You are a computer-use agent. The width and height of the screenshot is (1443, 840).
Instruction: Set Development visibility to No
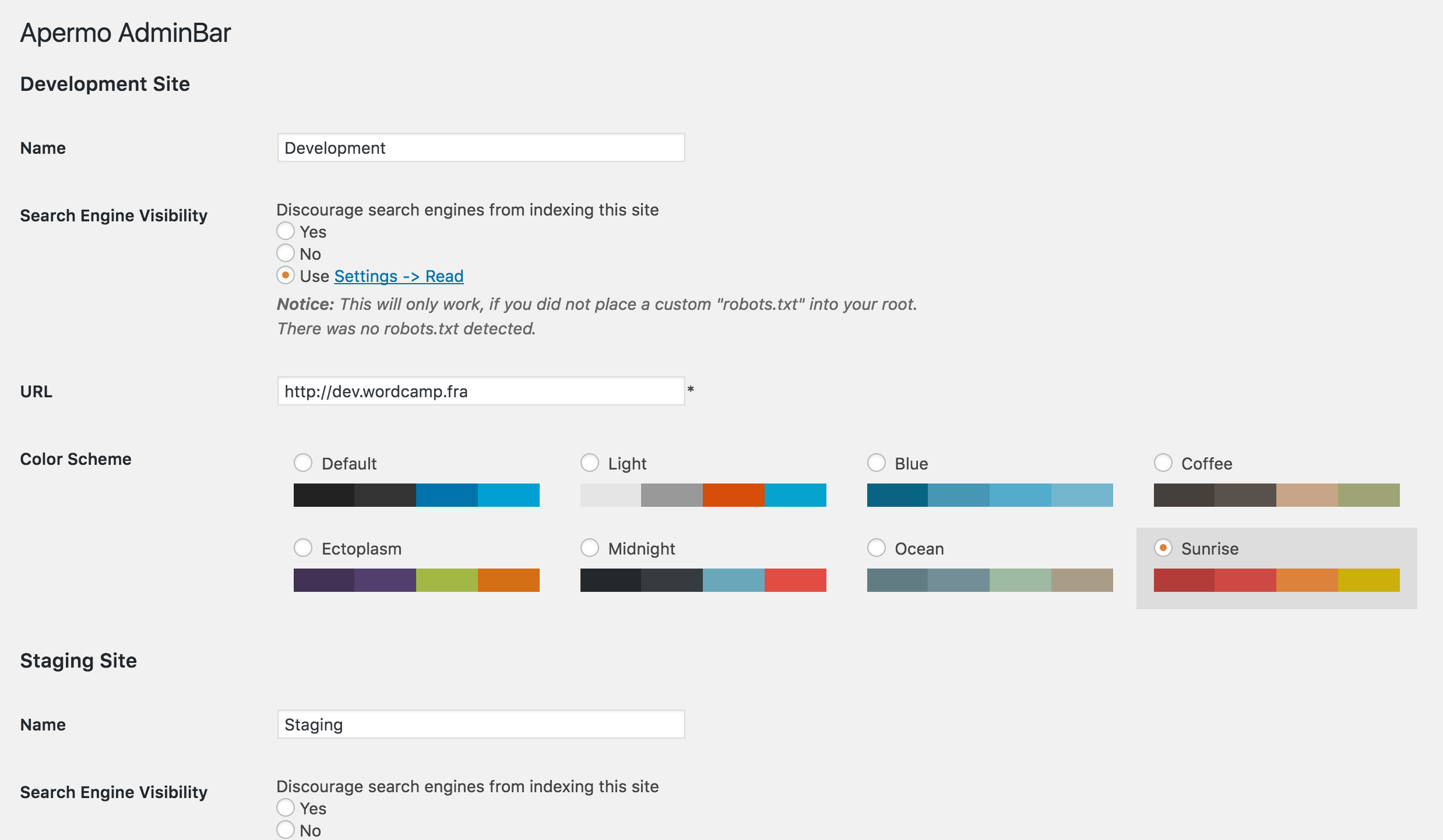286,253
